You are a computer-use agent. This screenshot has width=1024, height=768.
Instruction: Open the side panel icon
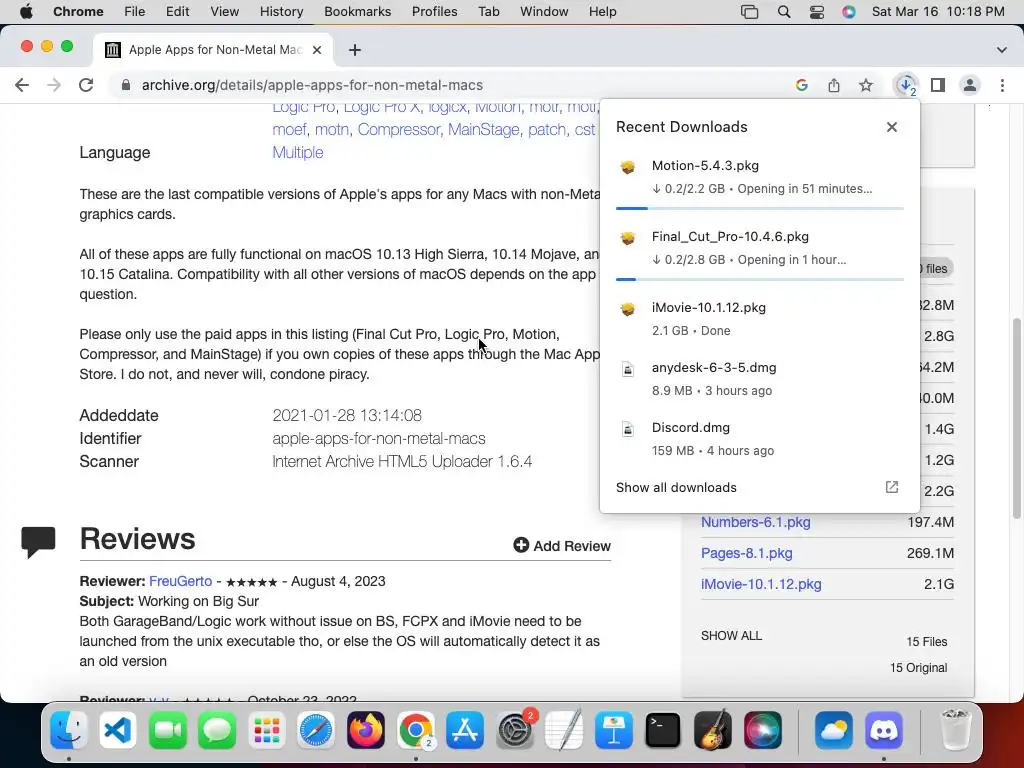[938, 85]
